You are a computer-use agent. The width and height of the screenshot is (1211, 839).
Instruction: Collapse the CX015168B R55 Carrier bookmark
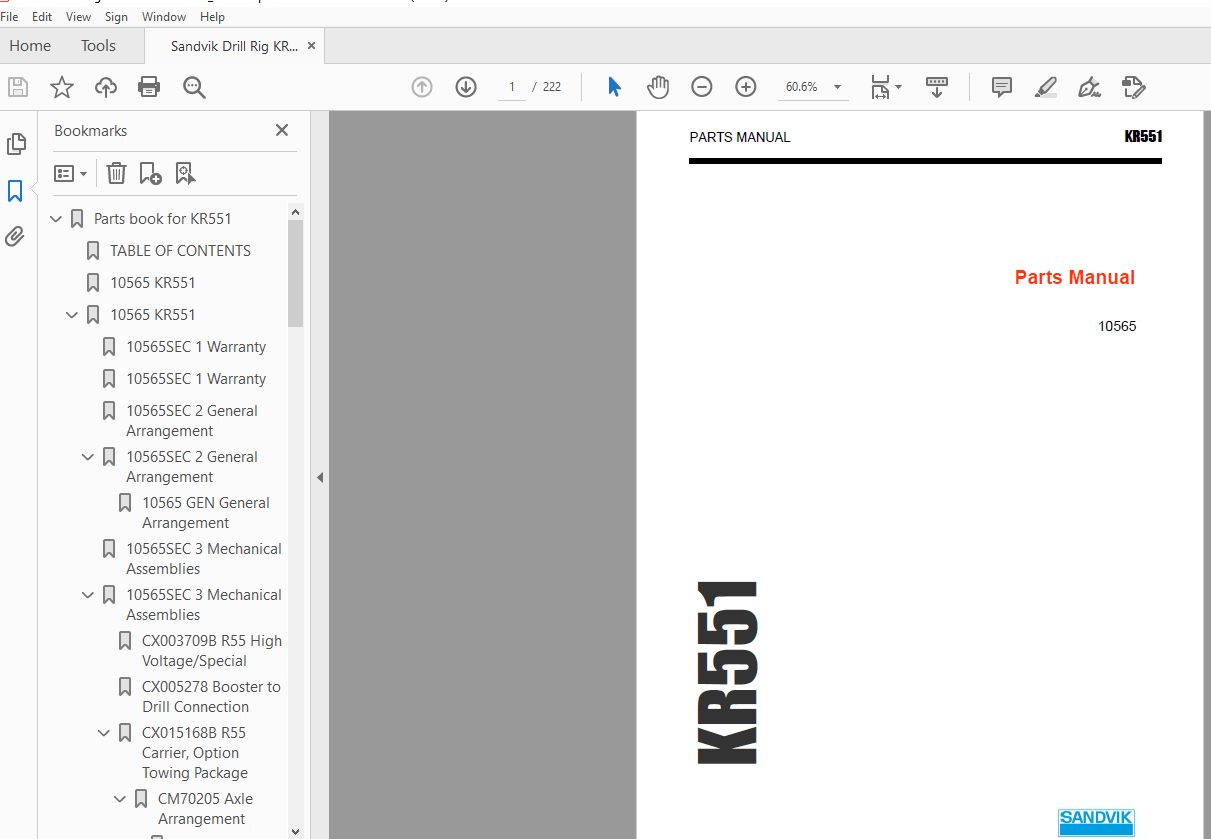(x=104, y=733)
